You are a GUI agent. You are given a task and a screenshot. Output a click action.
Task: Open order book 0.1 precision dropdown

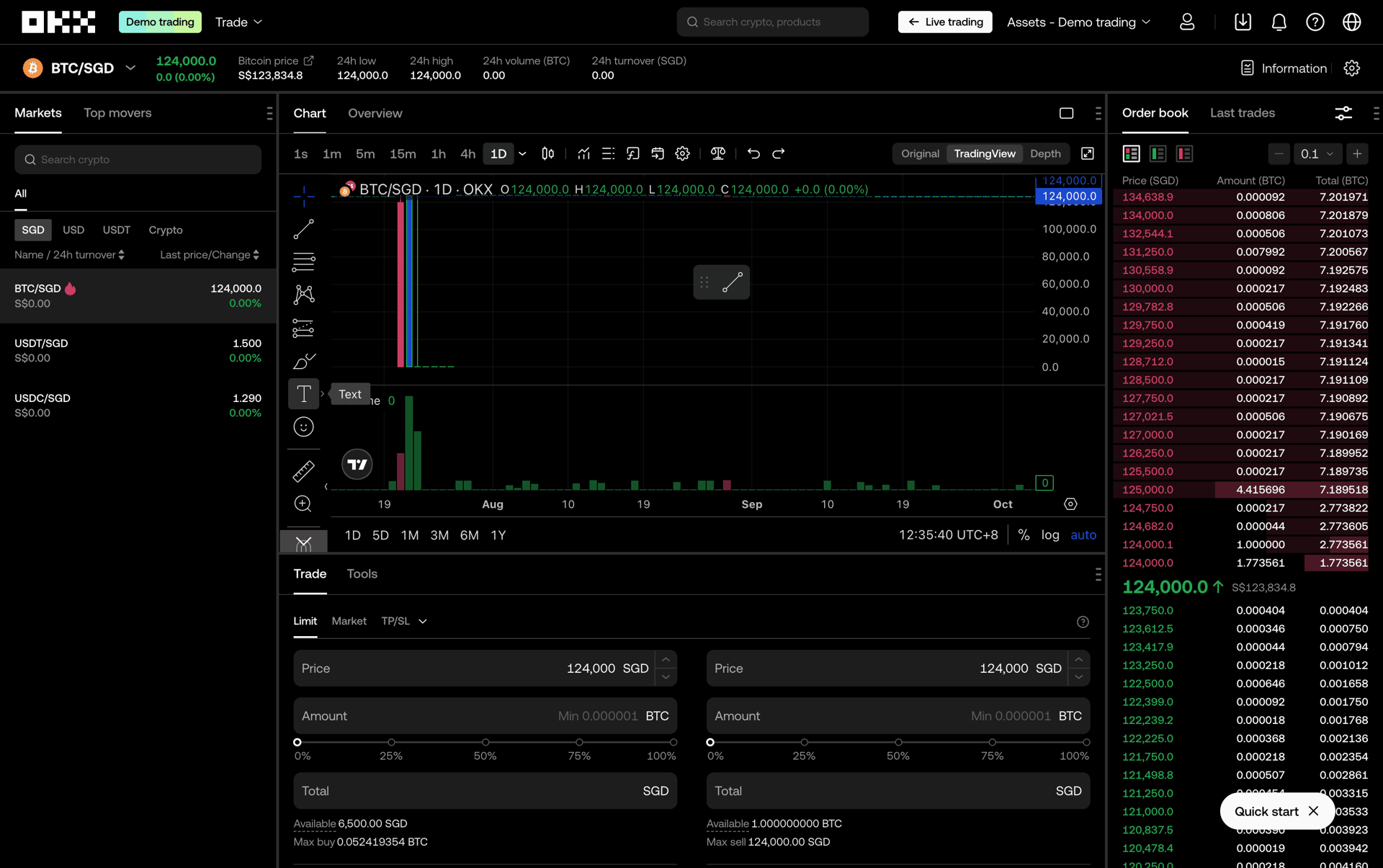(1317, 153)
